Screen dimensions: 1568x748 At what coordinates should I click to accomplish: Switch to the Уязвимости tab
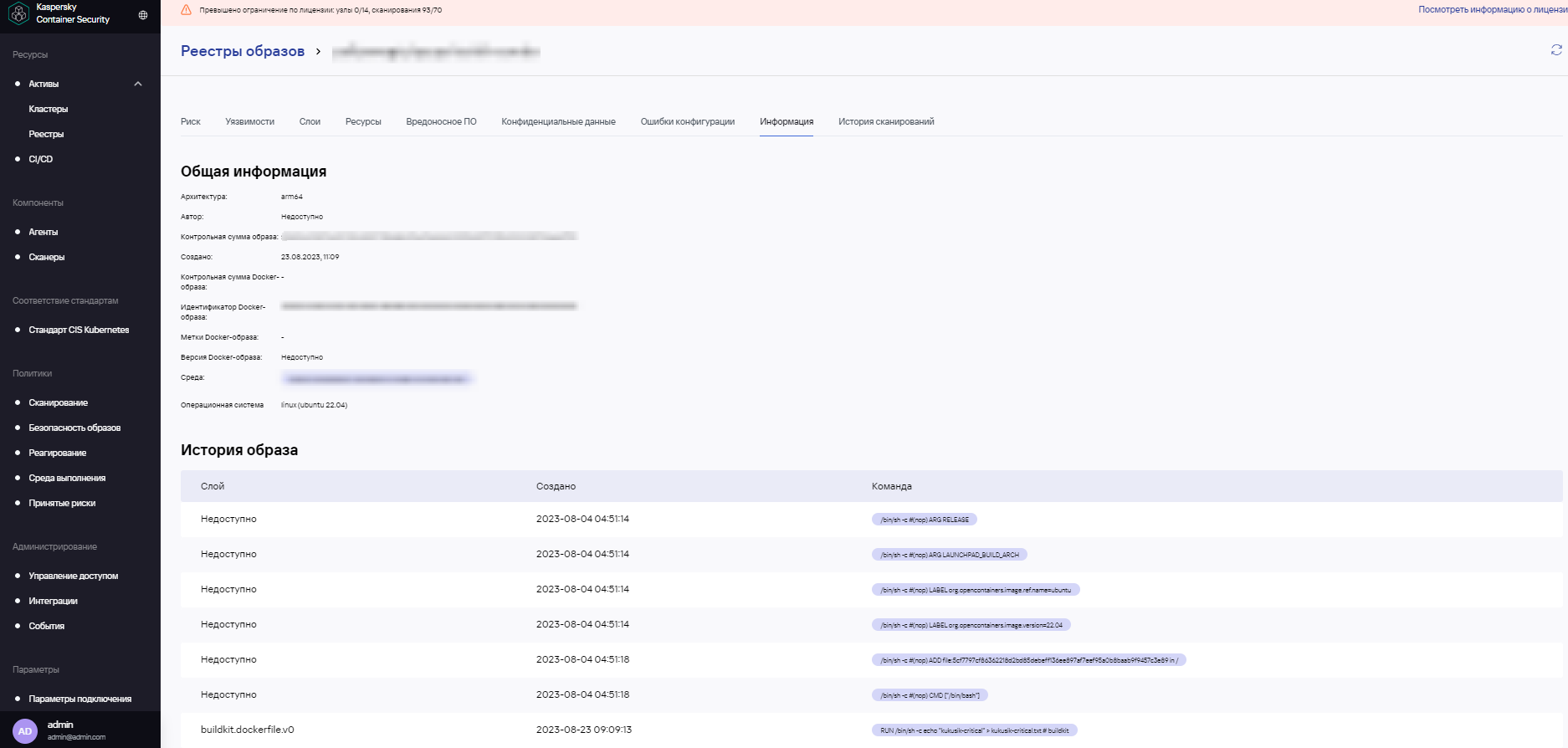point(249,121)
